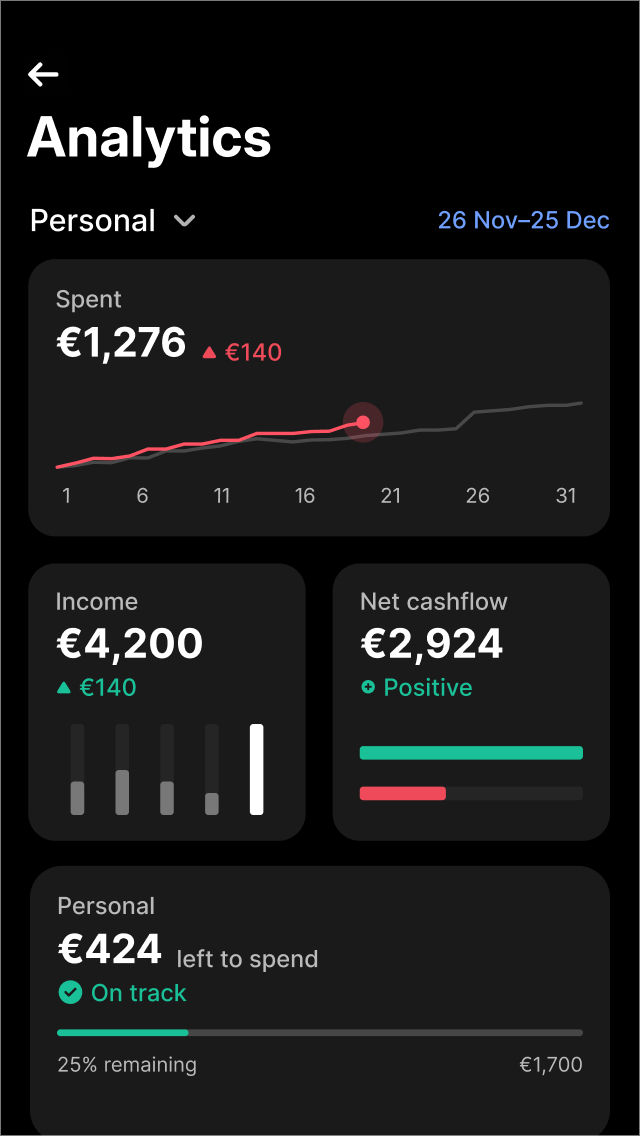Viewport: 640px width, 1136px height.
Task: Expand the account selector chevron
Action: tap(183, 221)
